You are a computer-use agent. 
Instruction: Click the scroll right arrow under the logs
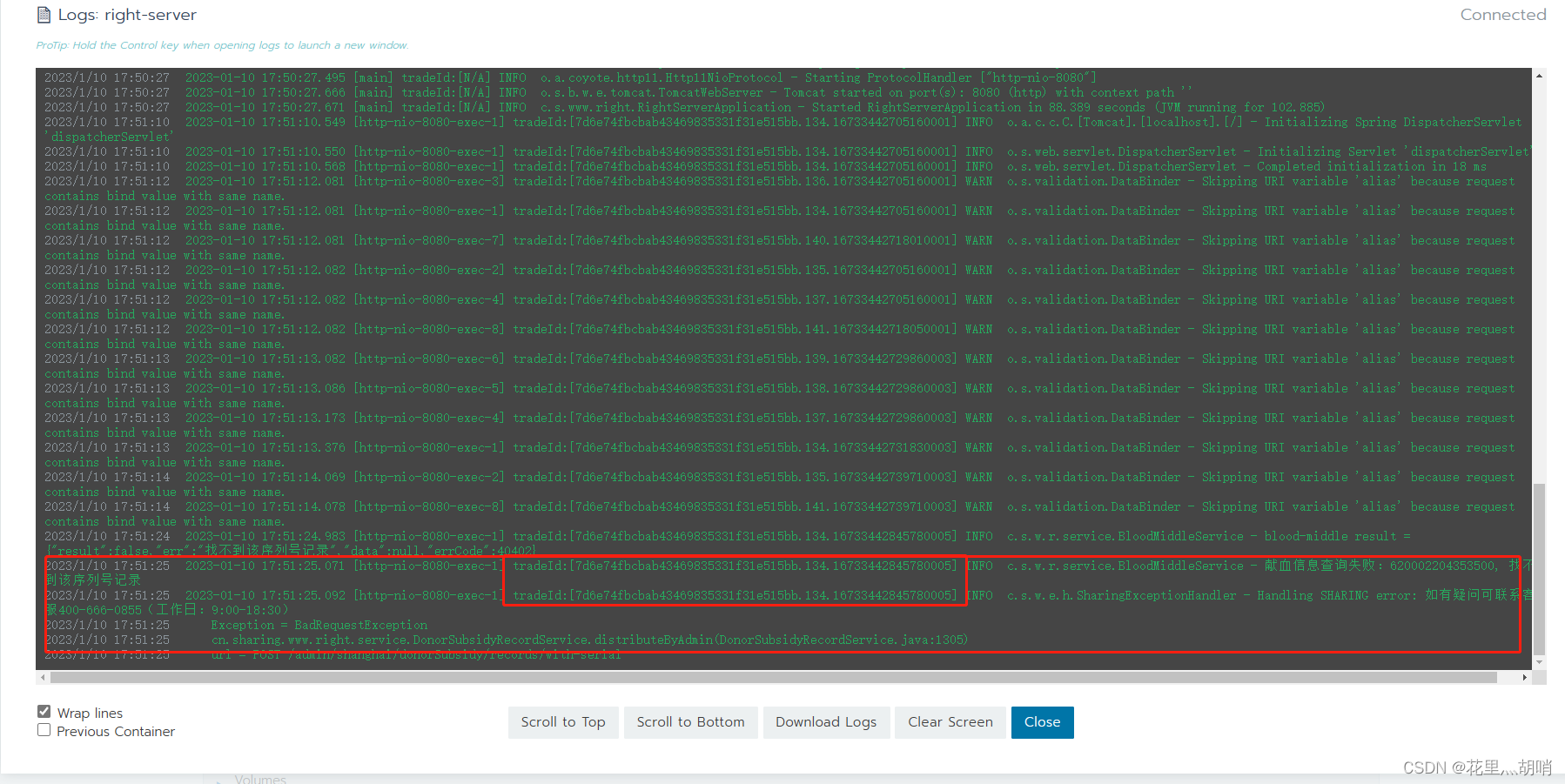(x=1525, y=677)
